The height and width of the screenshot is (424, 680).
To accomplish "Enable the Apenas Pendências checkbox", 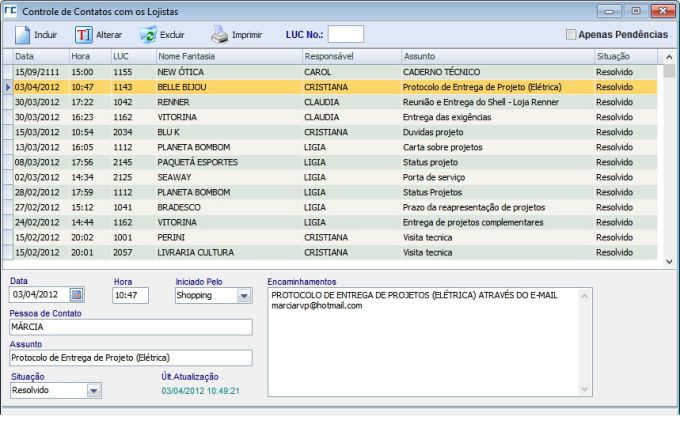I will 571,34.
